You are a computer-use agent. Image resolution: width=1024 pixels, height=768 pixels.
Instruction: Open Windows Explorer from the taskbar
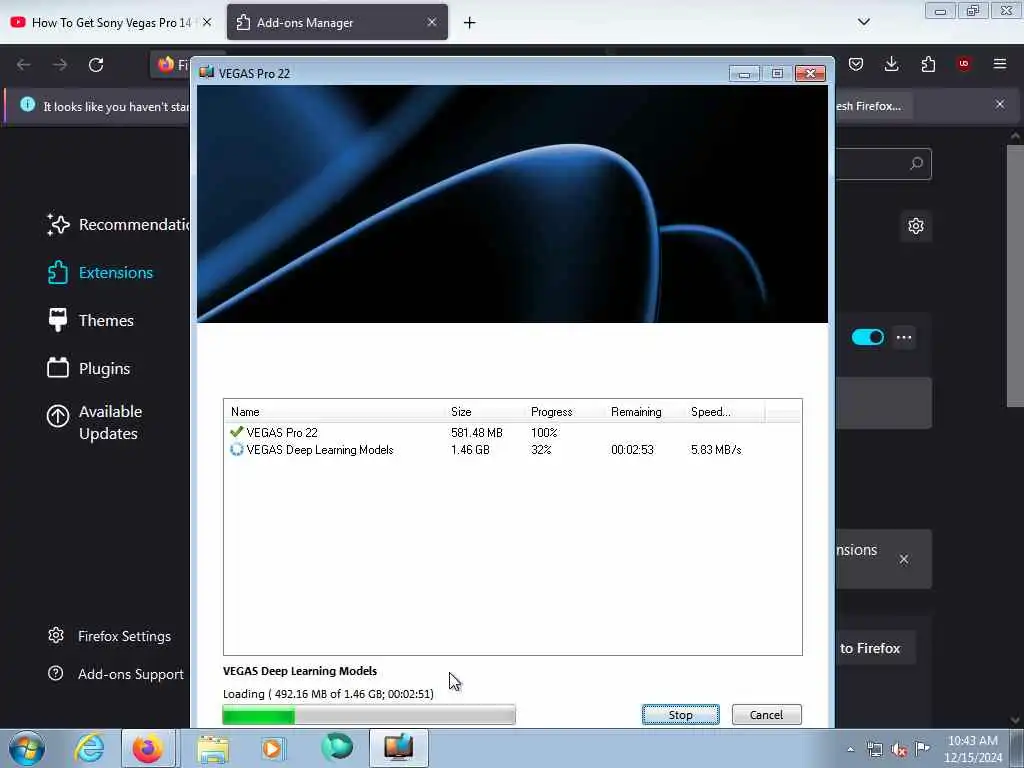tap(213, 748)
